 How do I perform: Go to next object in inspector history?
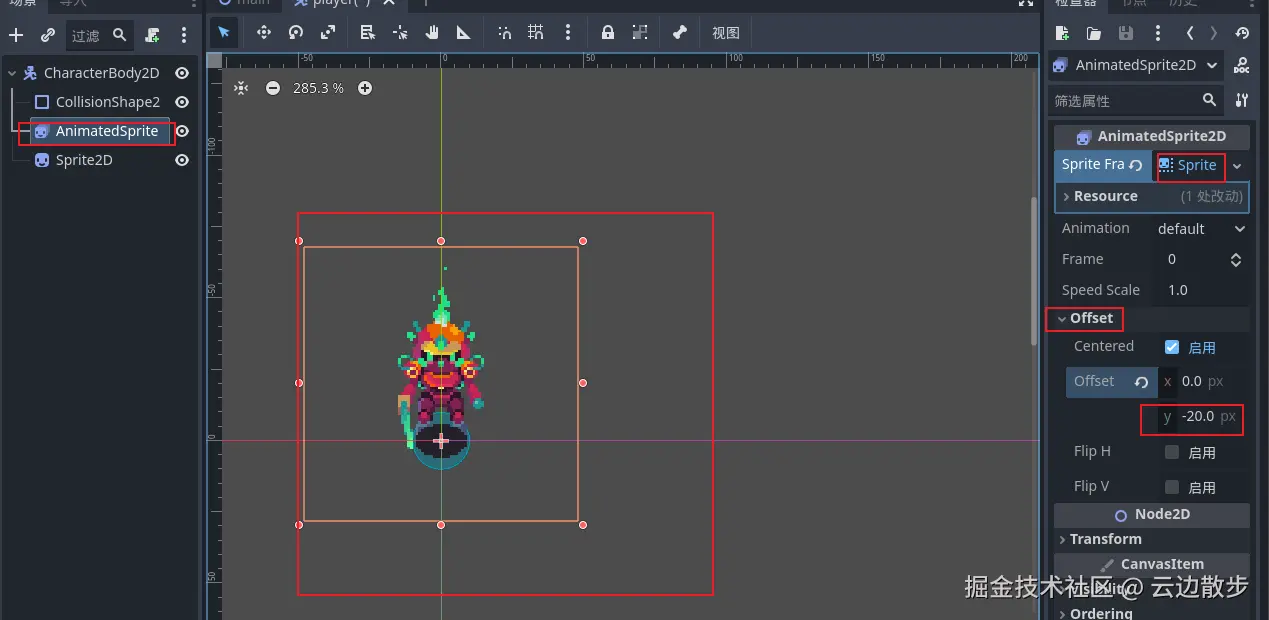point(1214,33)
